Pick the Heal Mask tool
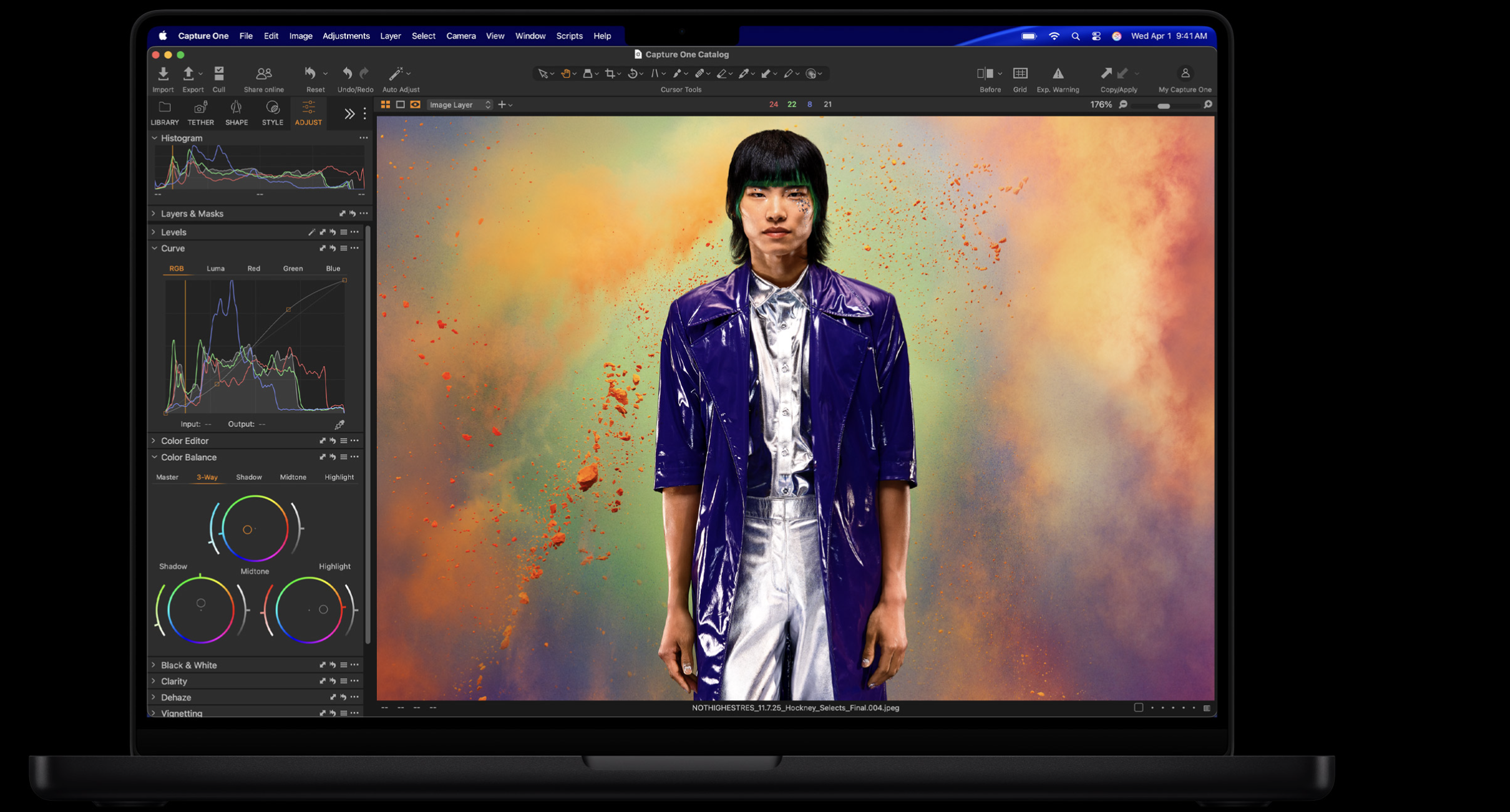Viewport: 1510px width, 812px height. click(701, 74)
